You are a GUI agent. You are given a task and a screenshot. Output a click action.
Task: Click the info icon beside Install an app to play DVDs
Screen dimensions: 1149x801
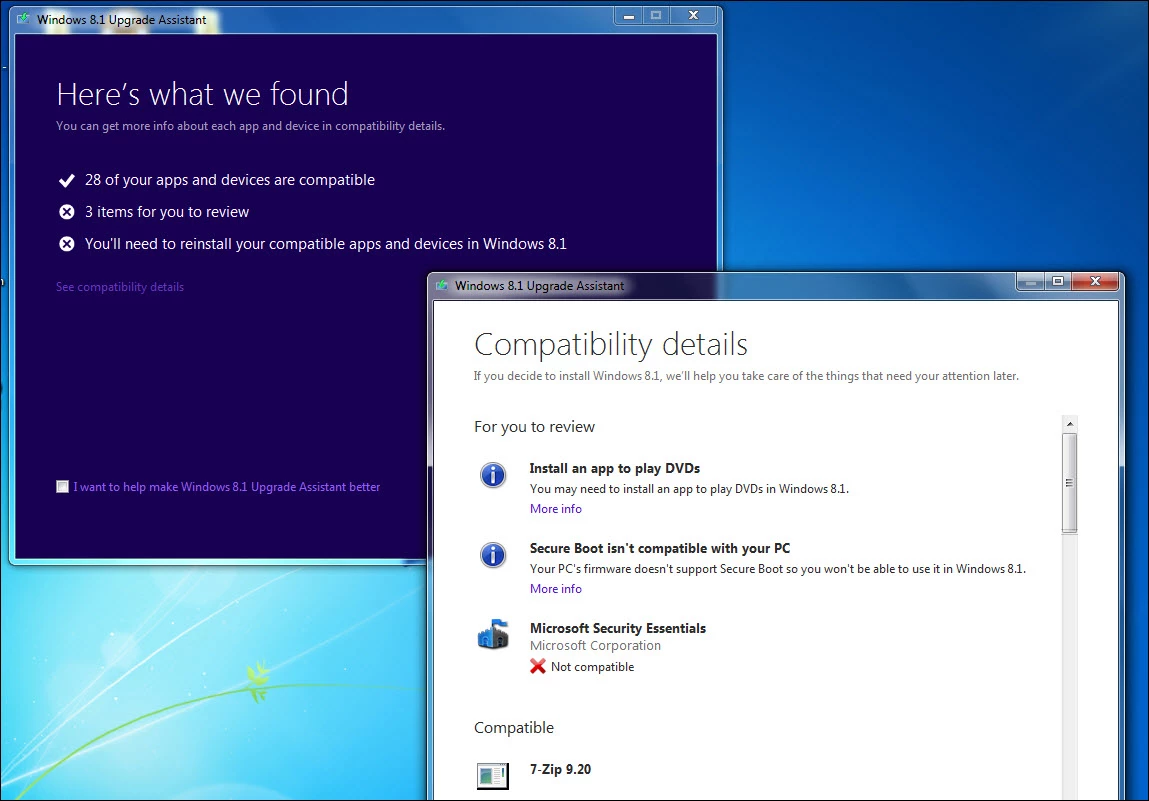[x=493, y=475]
